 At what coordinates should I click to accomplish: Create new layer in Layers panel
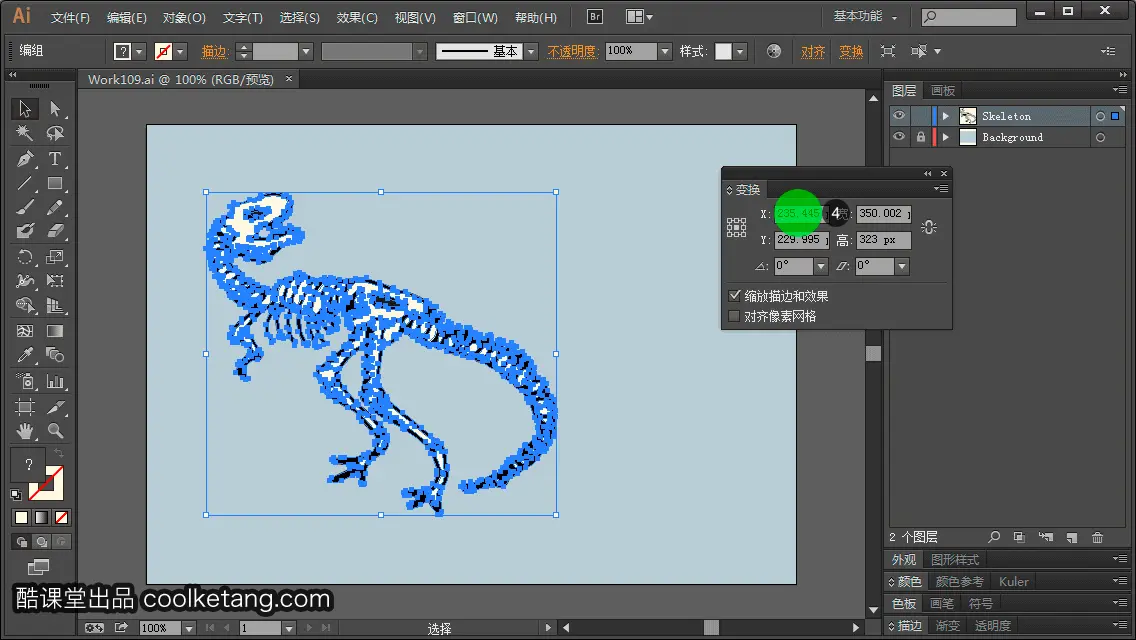point(1072,537)
